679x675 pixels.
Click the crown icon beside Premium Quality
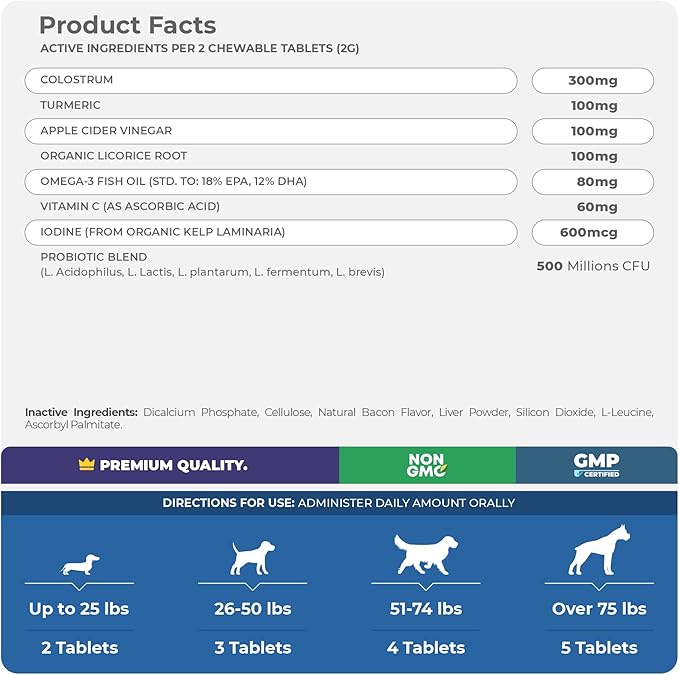(x=87, y=465)
